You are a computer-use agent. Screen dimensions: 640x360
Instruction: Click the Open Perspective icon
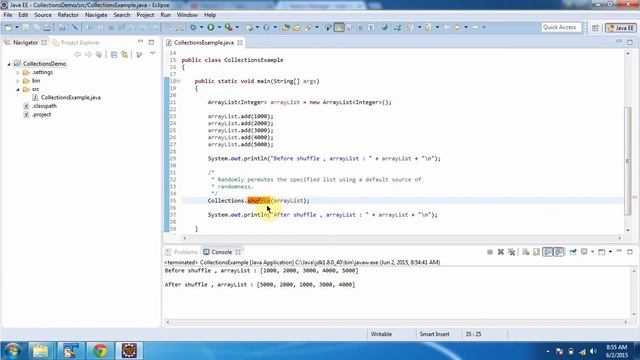pyautogui.click(x=595, y=28)
